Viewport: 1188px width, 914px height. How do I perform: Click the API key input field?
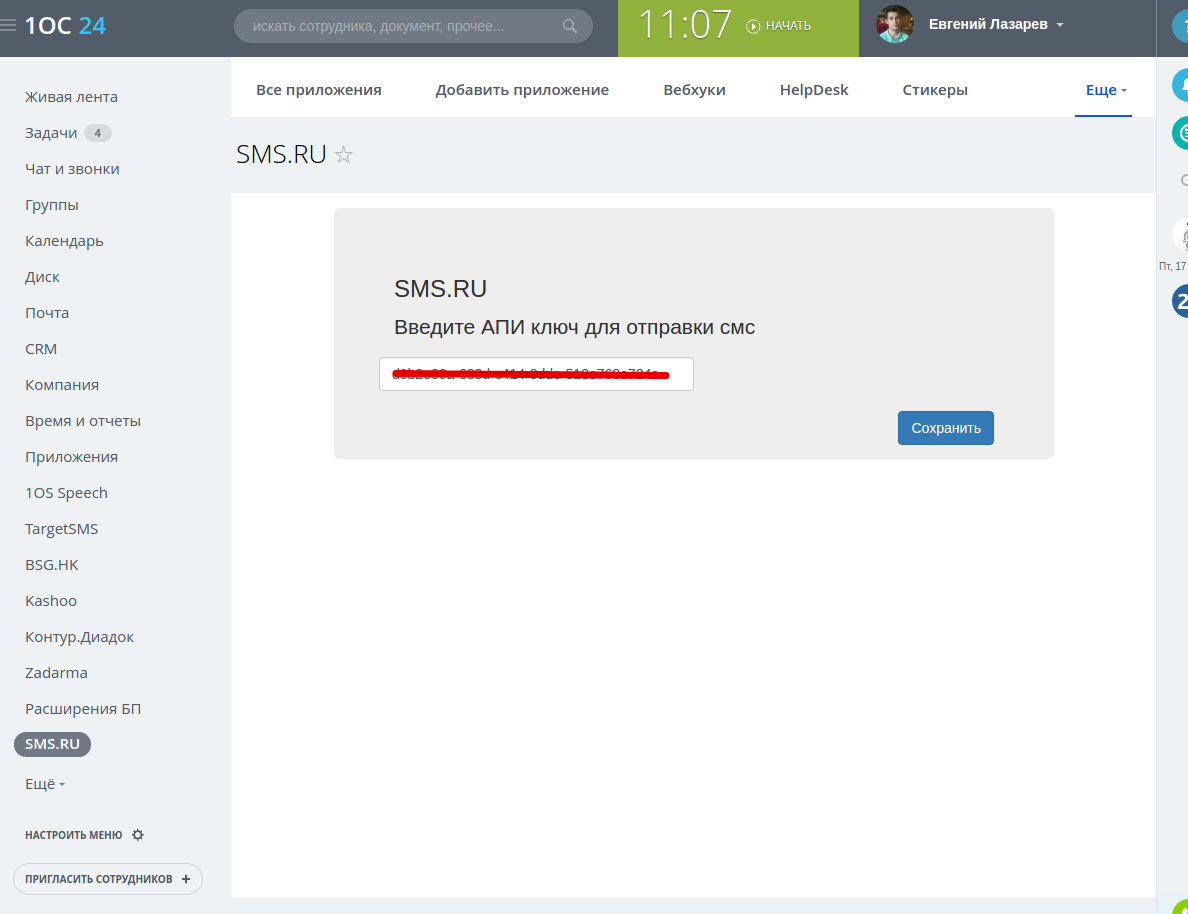click(536, 375)
